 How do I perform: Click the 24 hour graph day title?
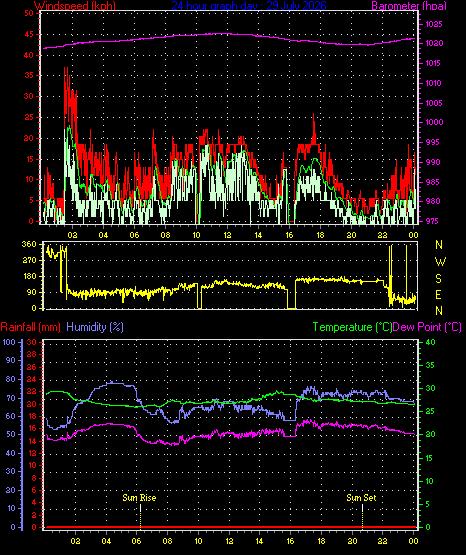point(249,5)
